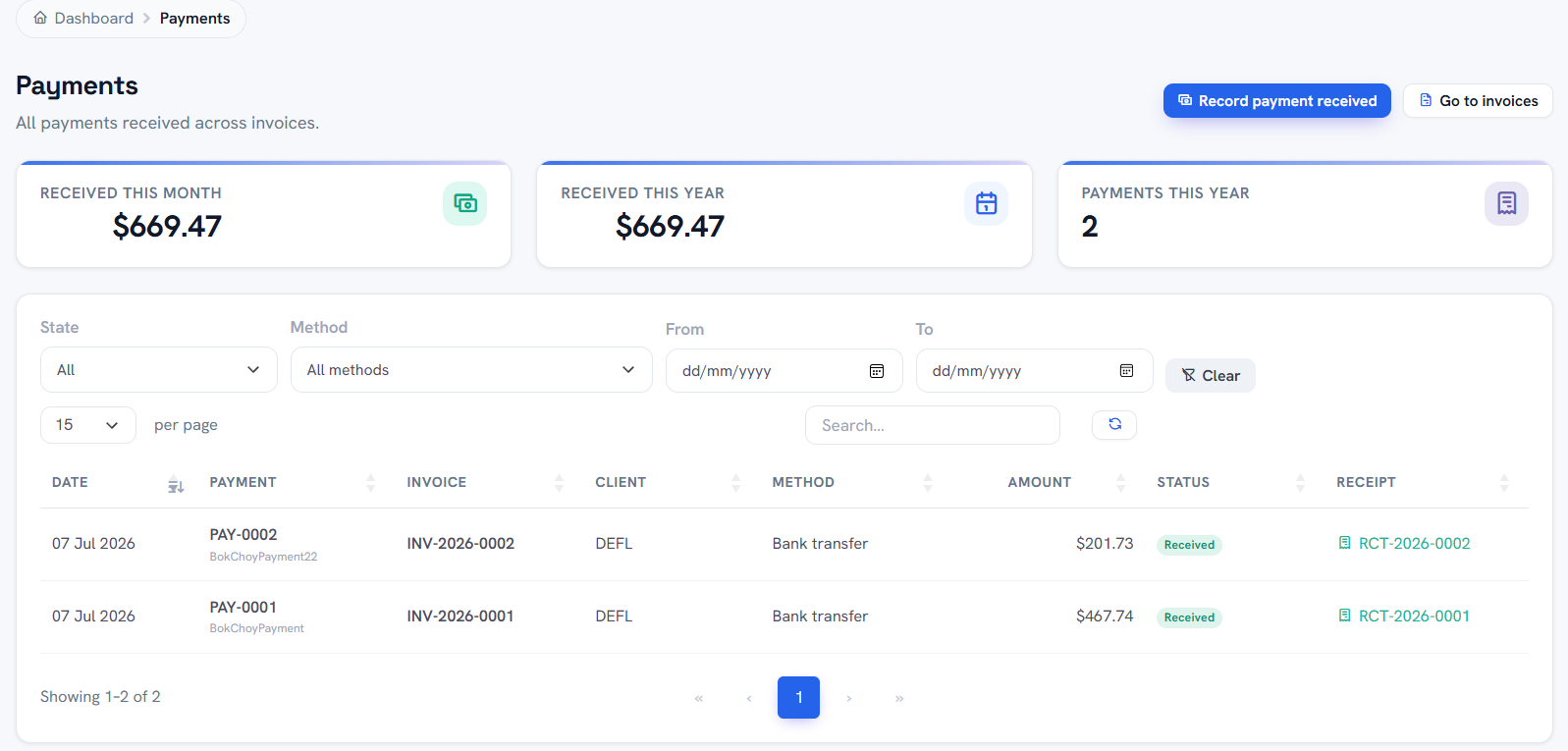The width and height of the screenshot is (1568, 751).
Task: Click Payments breadcrumb item
Action: coord(194,18)
